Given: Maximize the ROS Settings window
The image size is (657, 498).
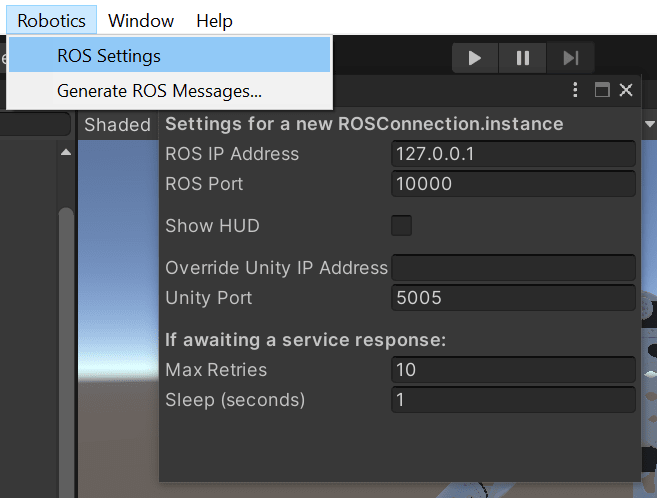Looking at the screenshot, I should coord(602,90).
